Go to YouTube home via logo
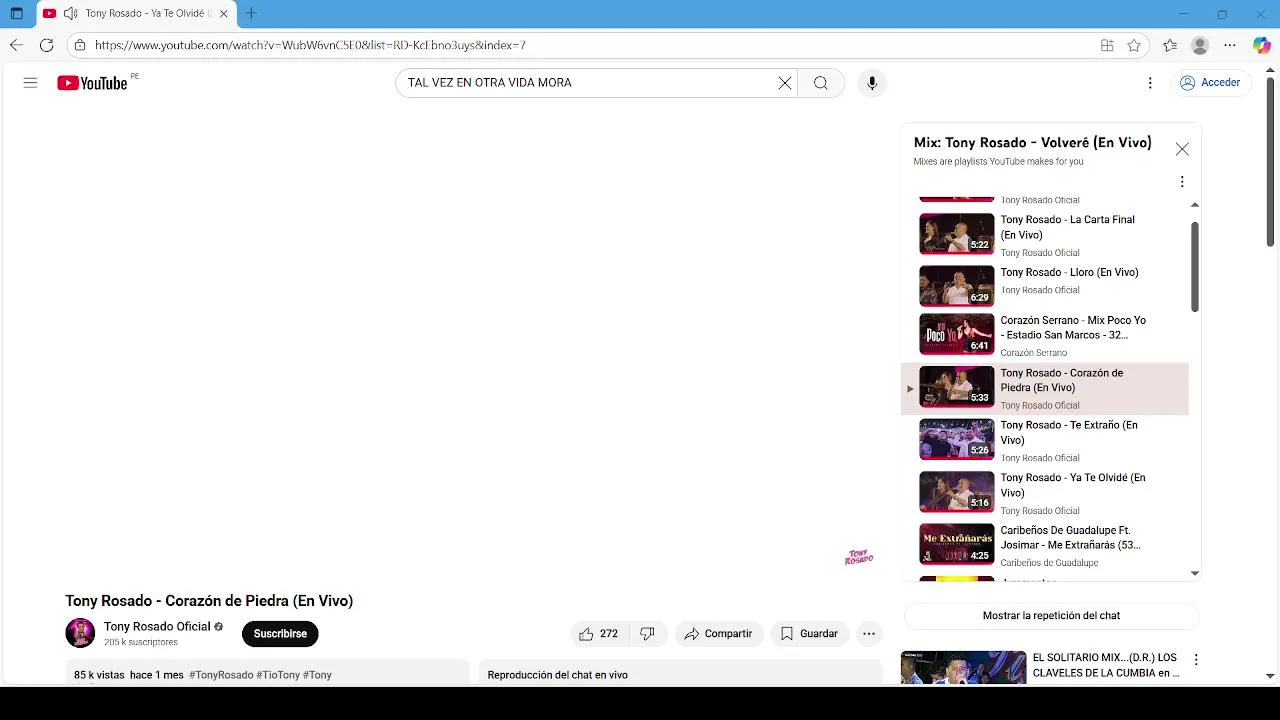Viewport: 1280px width, 720px height. (x=92, y=83)
